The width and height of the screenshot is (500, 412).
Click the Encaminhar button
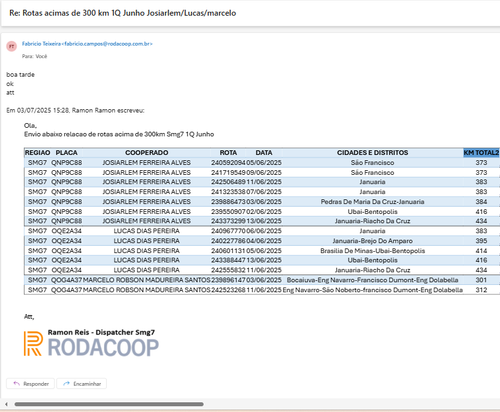tap(82, 384)
